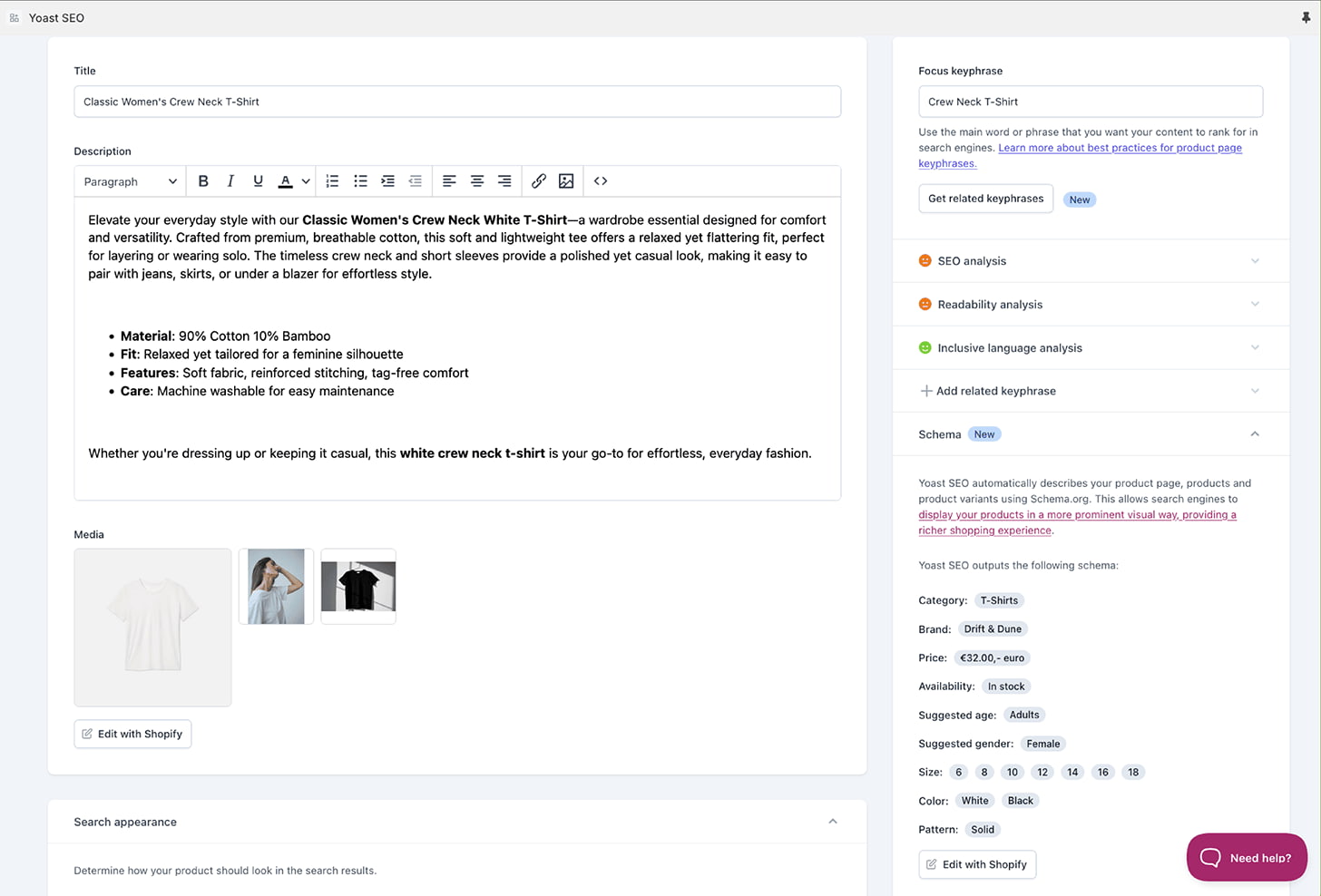Click the size 10 tag
Image resolution: width=1321 pixels, height=896 pixels.
(1013, 773)
